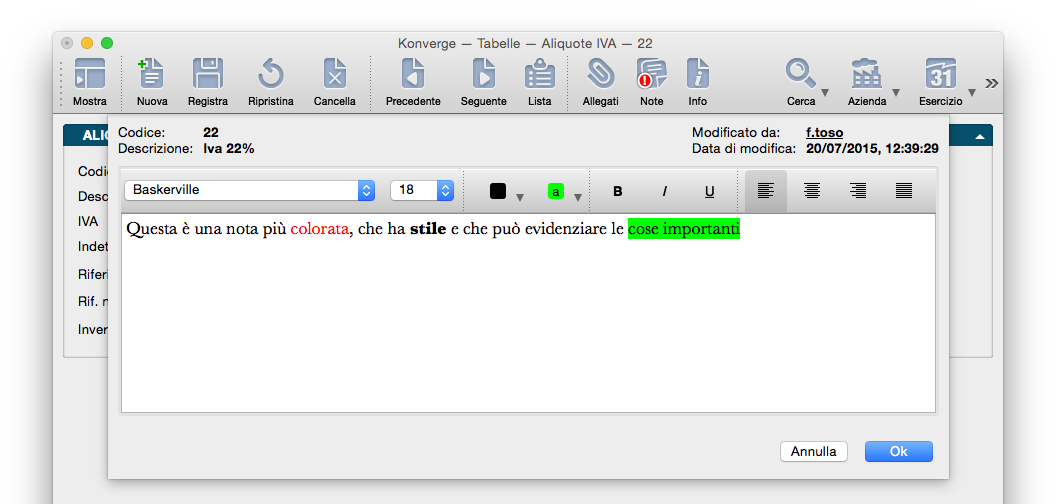The image size is (1059, 504).
Task: Confirm the note with Ok button
Action: click(x=898, y=452)
